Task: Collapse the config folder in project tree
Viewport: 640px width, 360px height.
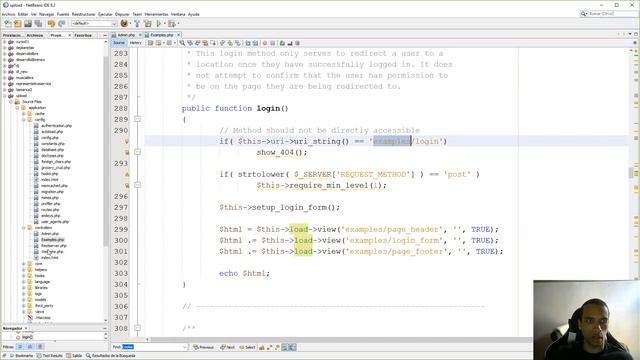Action: coord(24,120)
